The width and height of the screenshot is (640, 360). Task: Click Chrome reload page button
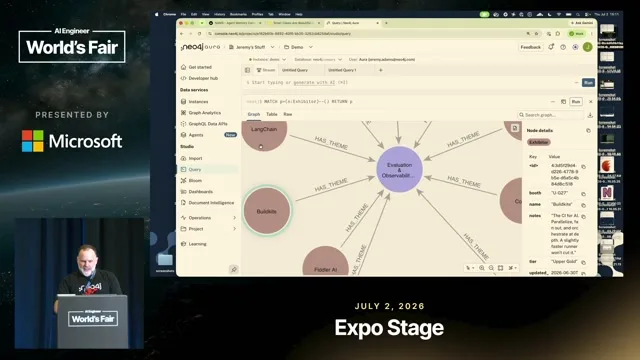(200, 33)
